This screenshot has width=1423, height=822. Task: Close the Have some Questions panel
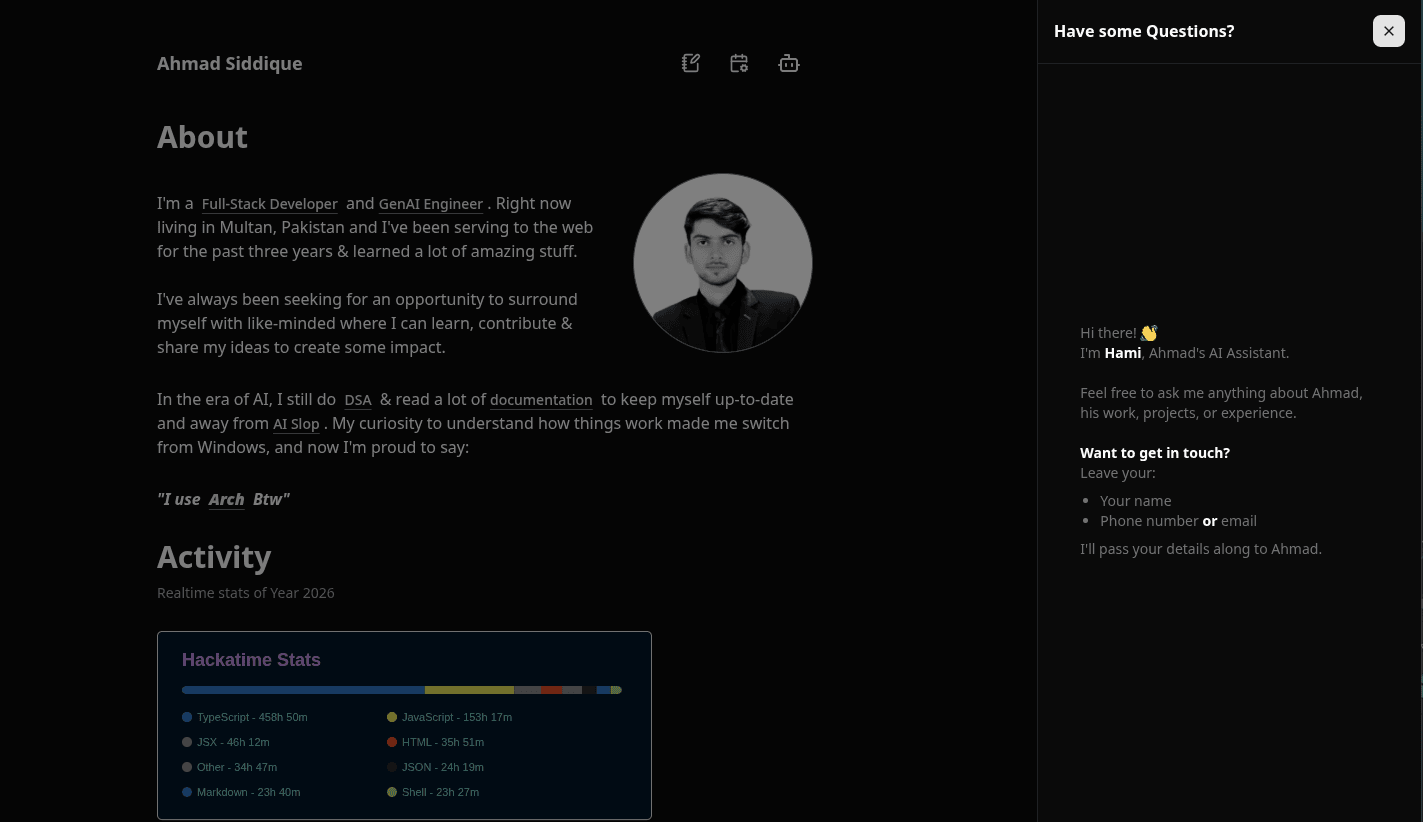point(1388,31)
